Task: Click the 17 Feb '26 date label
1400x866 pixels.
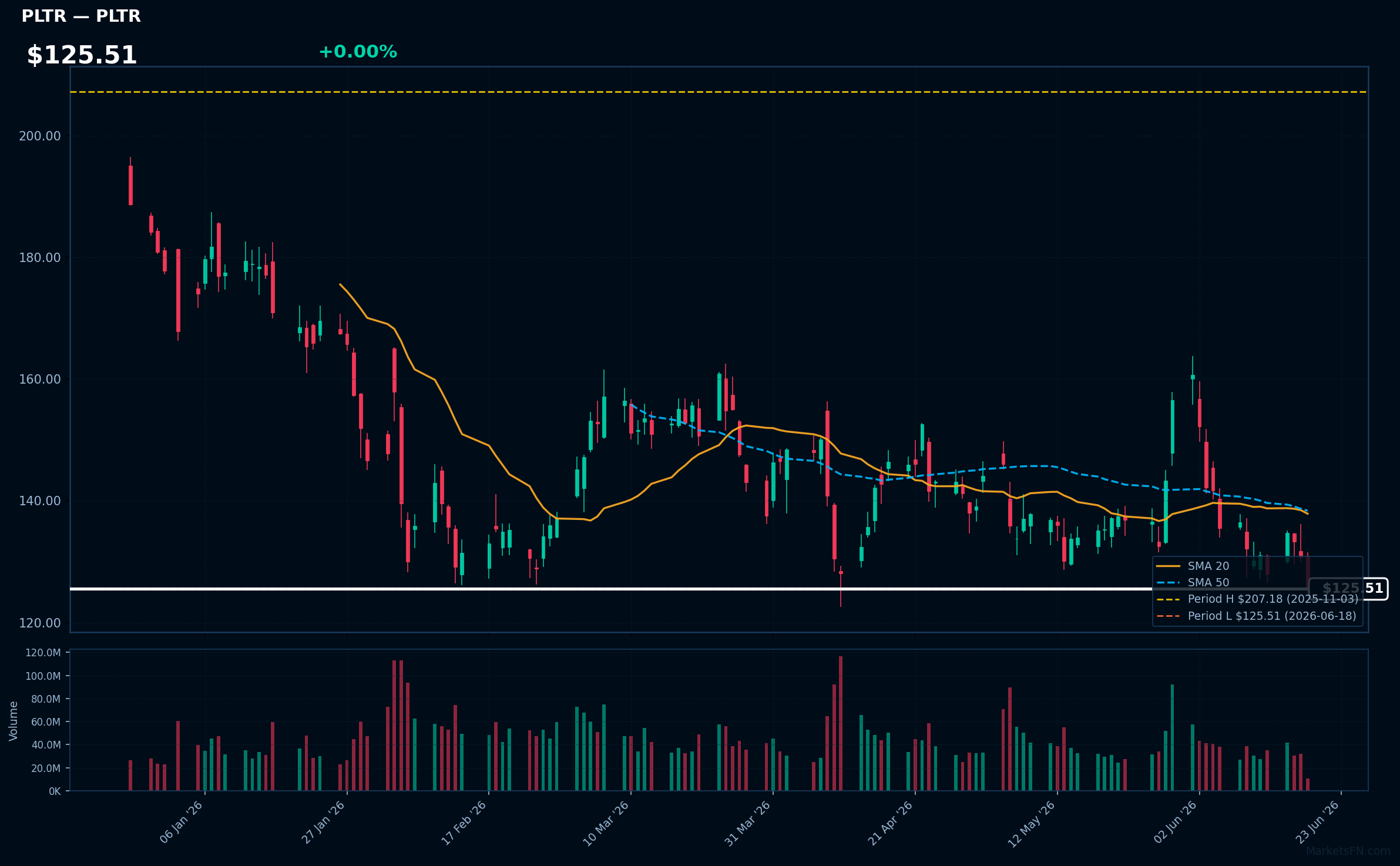Action: pos(464,823)
